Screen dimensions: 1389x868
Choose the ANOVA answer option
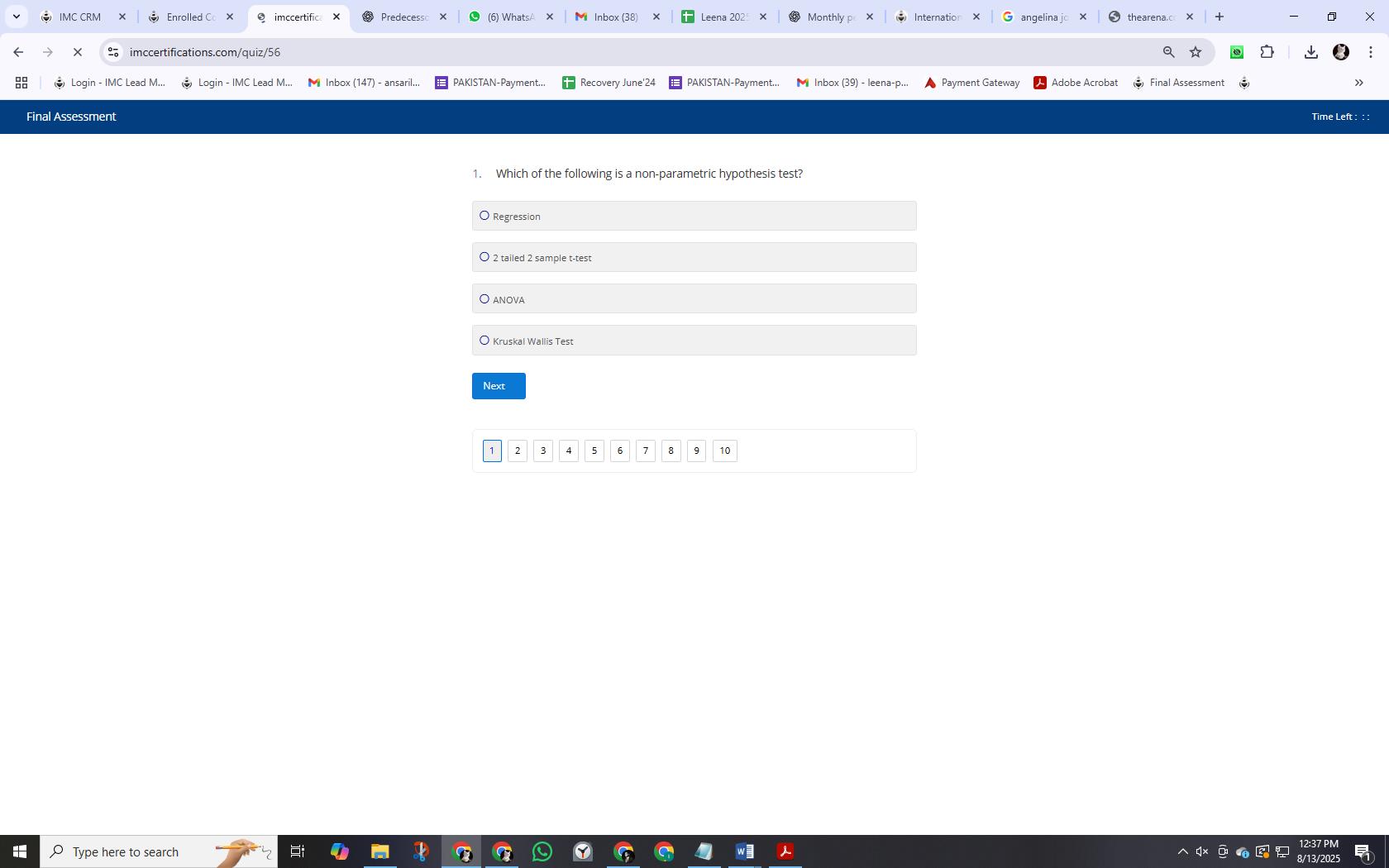(694, 298)
